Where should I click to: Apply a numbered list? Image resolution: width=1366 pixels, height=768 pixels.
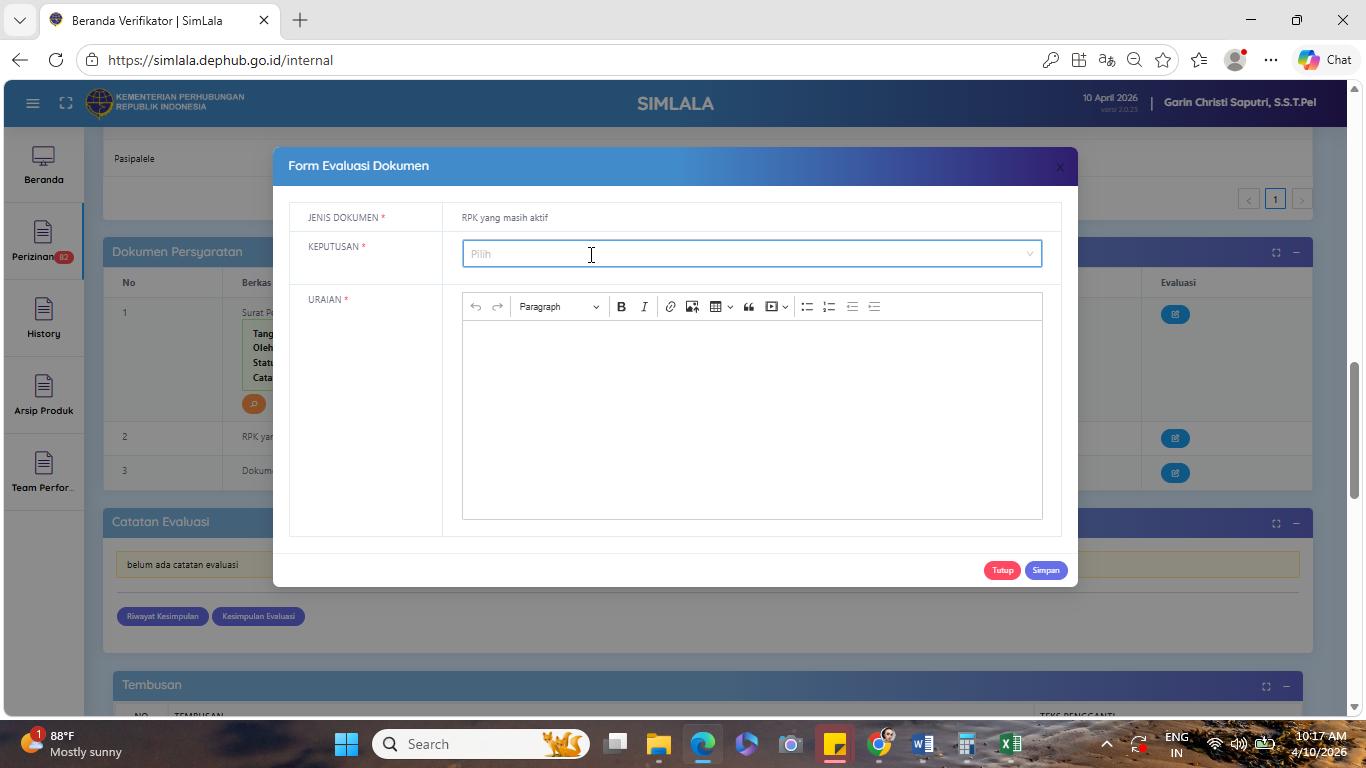tap(829, 307)
